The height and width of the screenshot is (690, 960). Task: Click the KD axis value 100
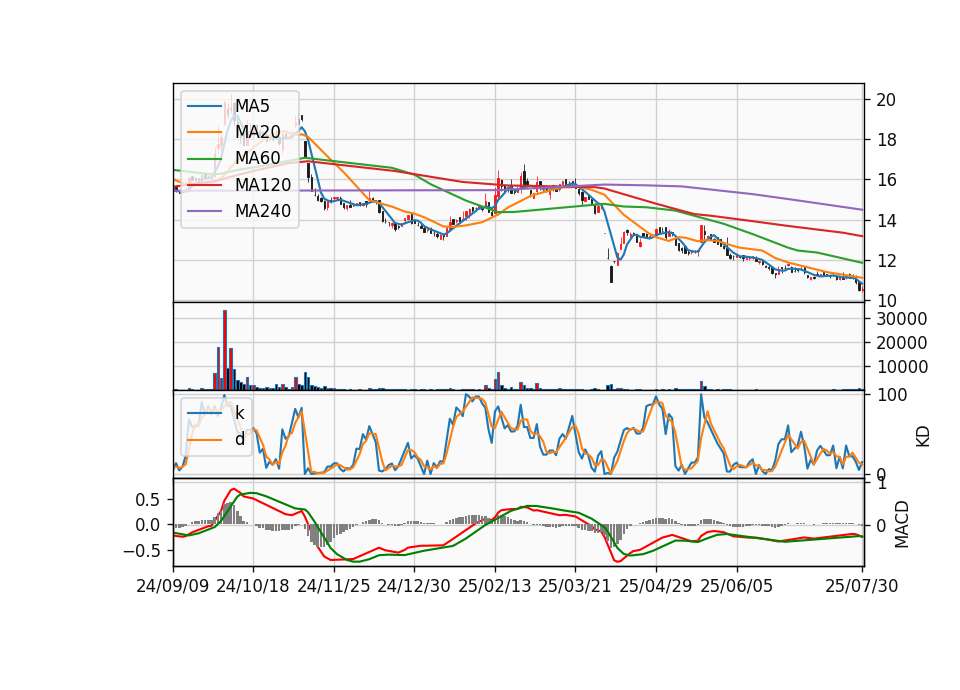pos(891,395)
